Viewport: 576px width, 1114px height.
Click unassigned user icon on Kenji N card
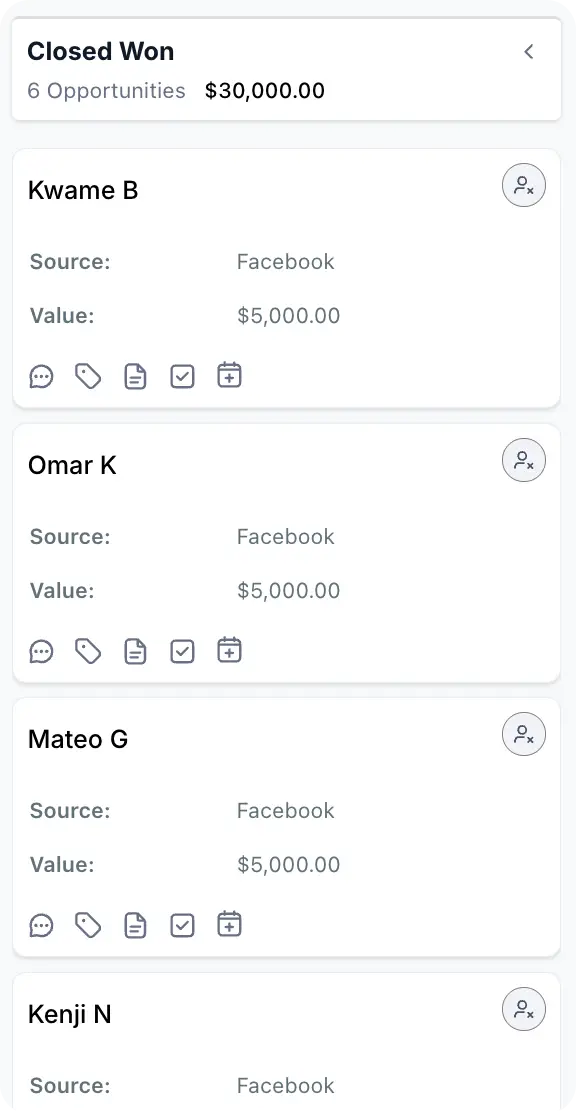point(524,1009)
